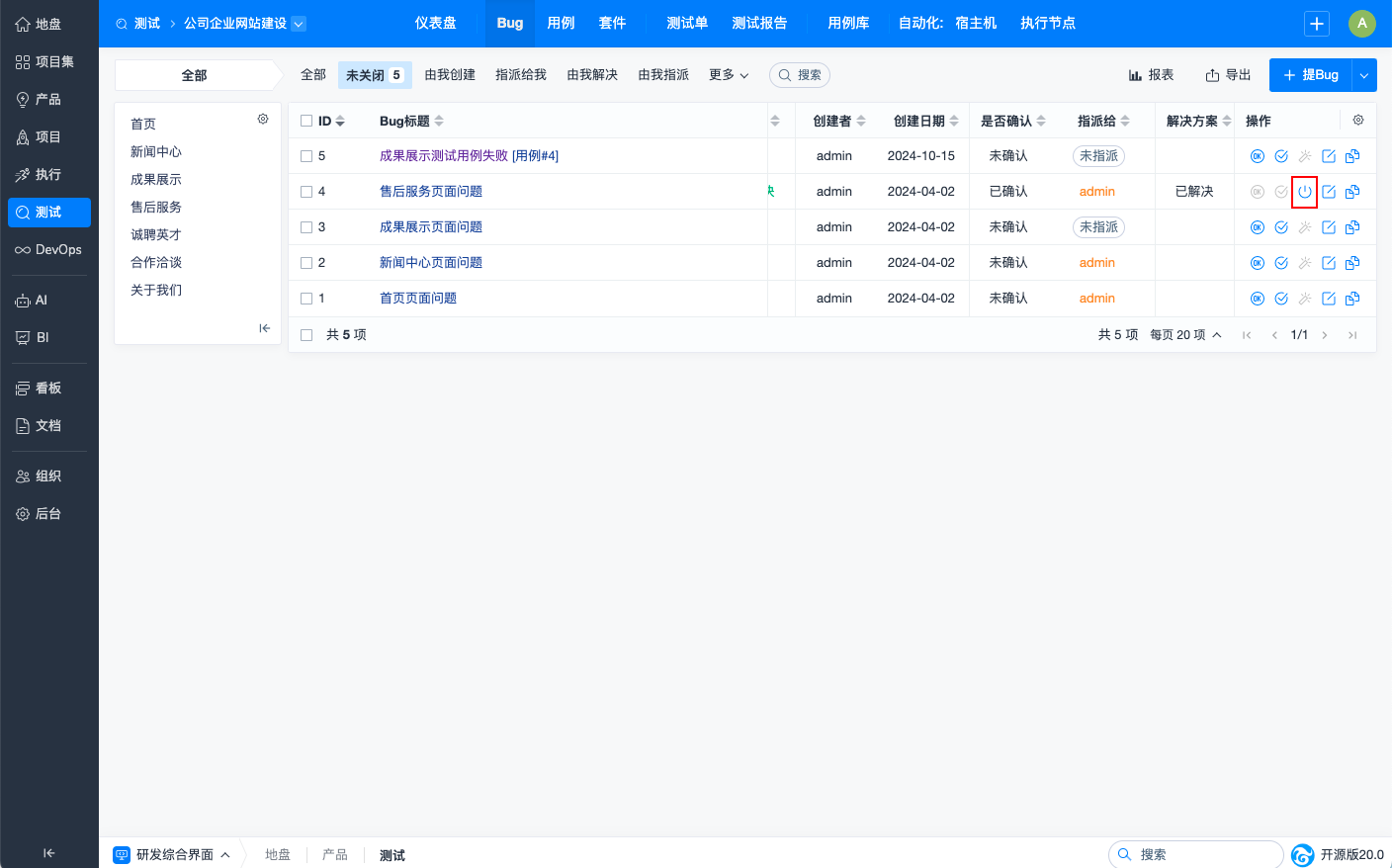Click the 提Bug button
This screenshot has width=1392, height=868.
[x=1311, y=75]
